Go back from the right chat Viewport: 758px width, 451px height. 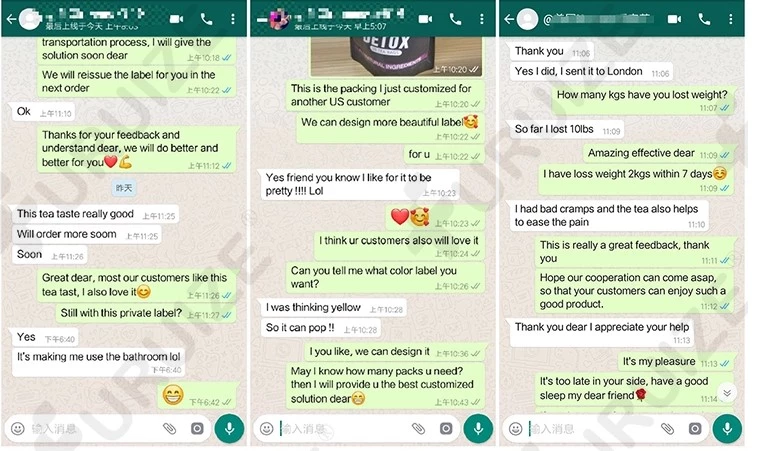(509, 19)
